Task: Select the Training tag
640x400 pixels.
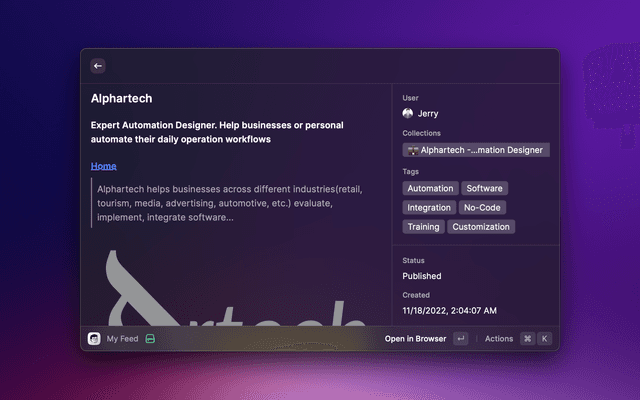Action: 423,227
